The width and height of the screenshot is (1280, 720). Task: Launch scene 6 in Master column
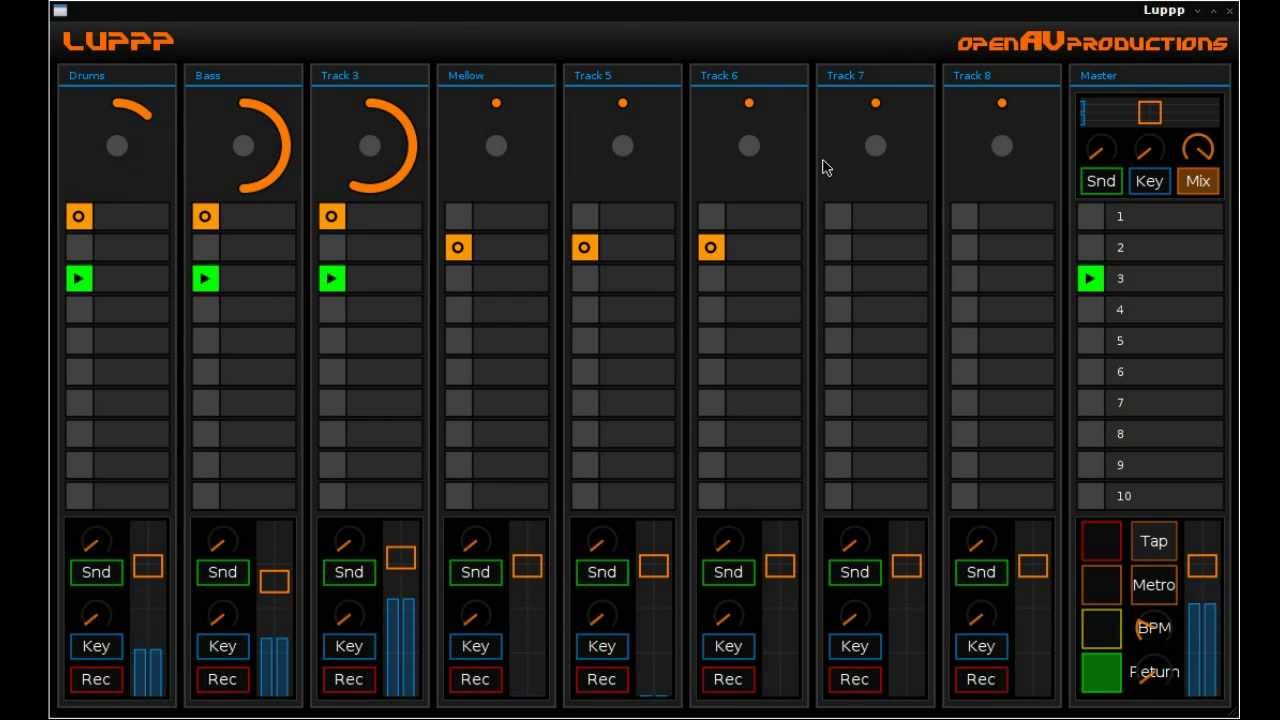click(x=1091, y=372)
